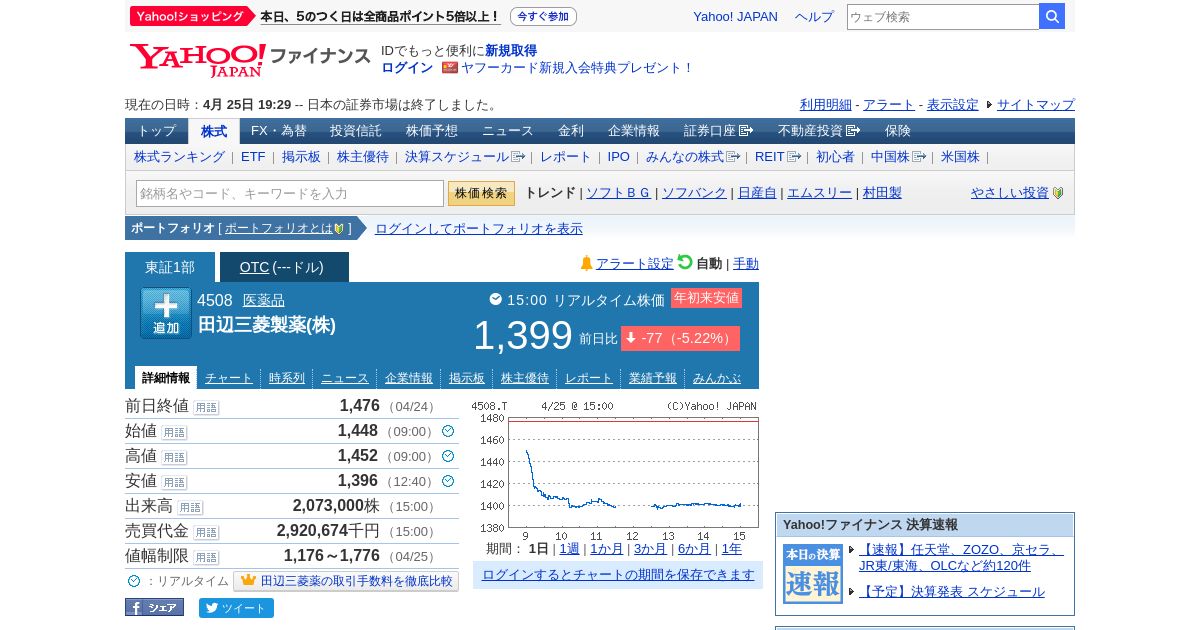Click the Yahoo!ショッピング red label
The width and height of the screenshot is (1200, 630).
click(191, 16)
